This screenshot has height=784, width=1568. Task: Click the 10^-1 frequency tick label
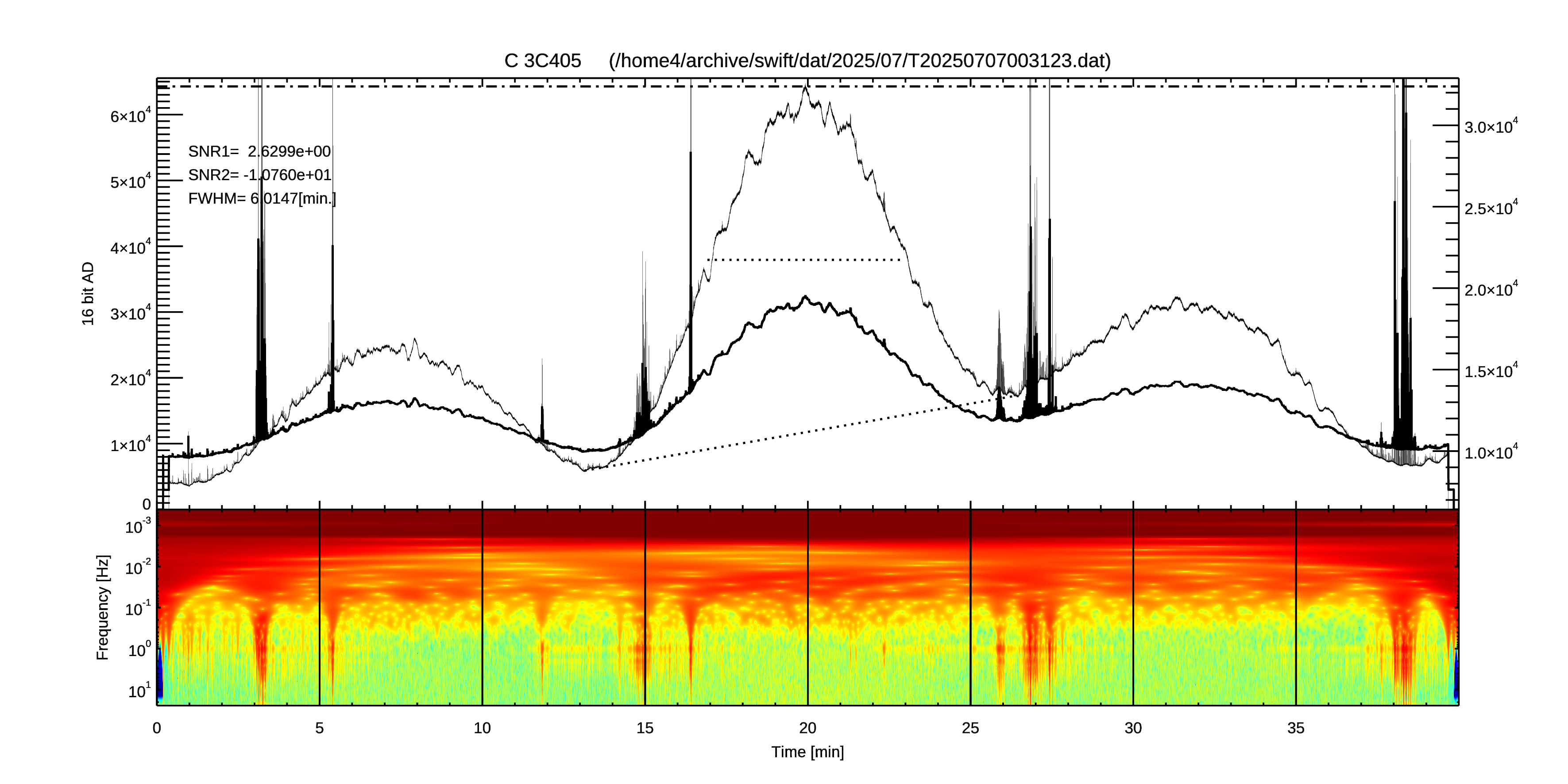click(139, 607)
